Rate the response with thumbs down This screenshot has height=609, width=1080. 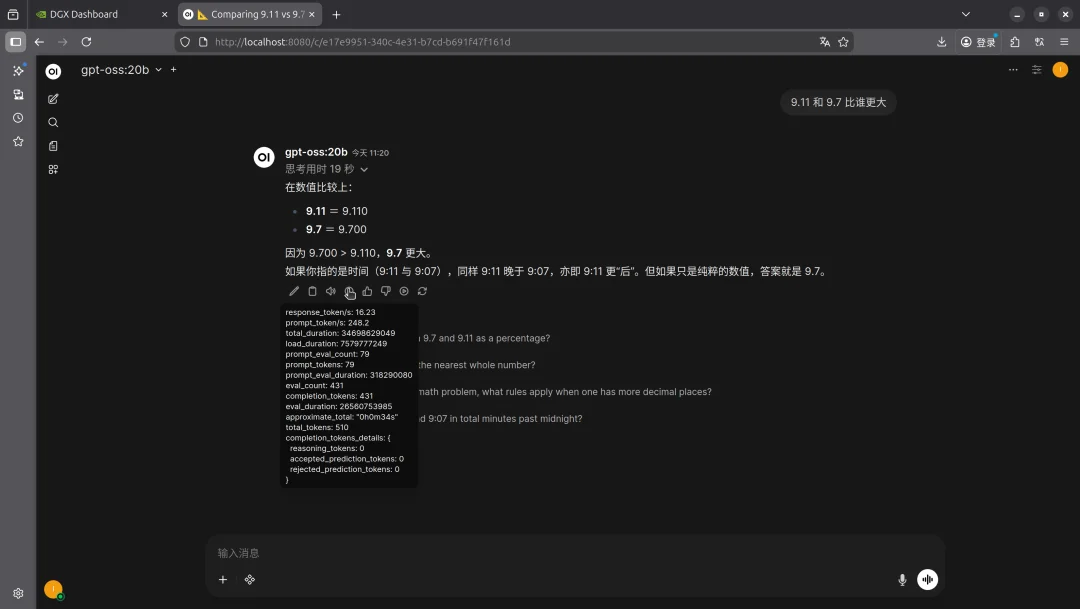click(385, 291)
